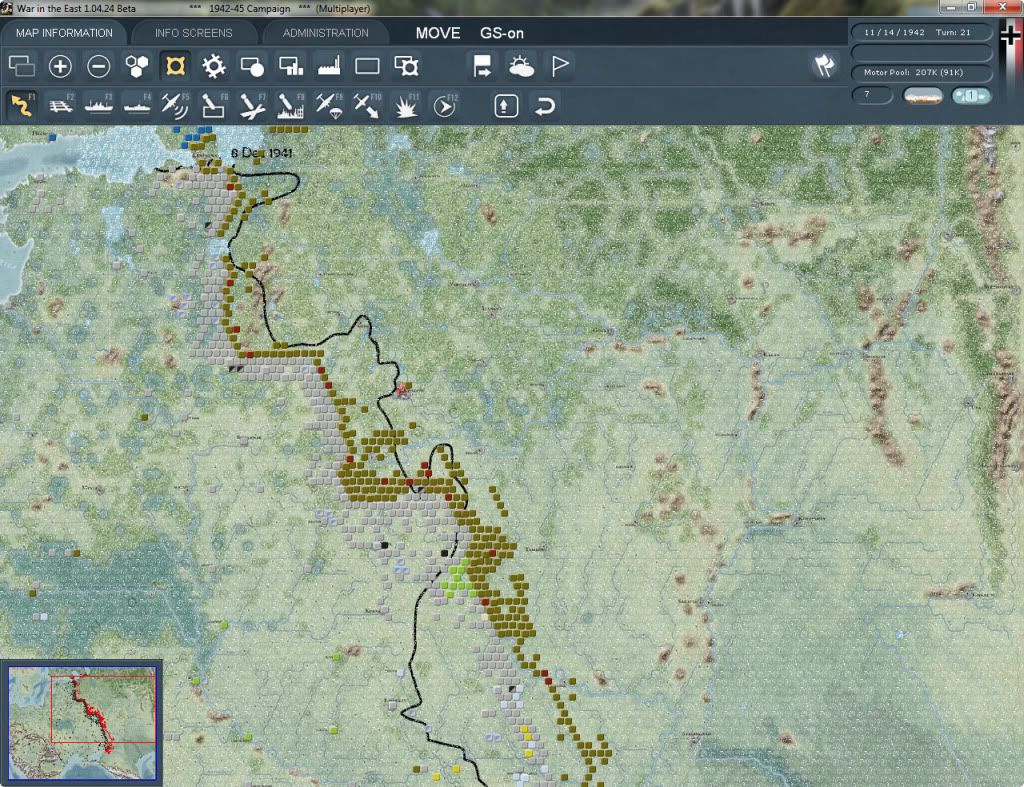The image size is (1024, 787).
Task: Click the pennant flag icon
Action: (x=560, y=66)
